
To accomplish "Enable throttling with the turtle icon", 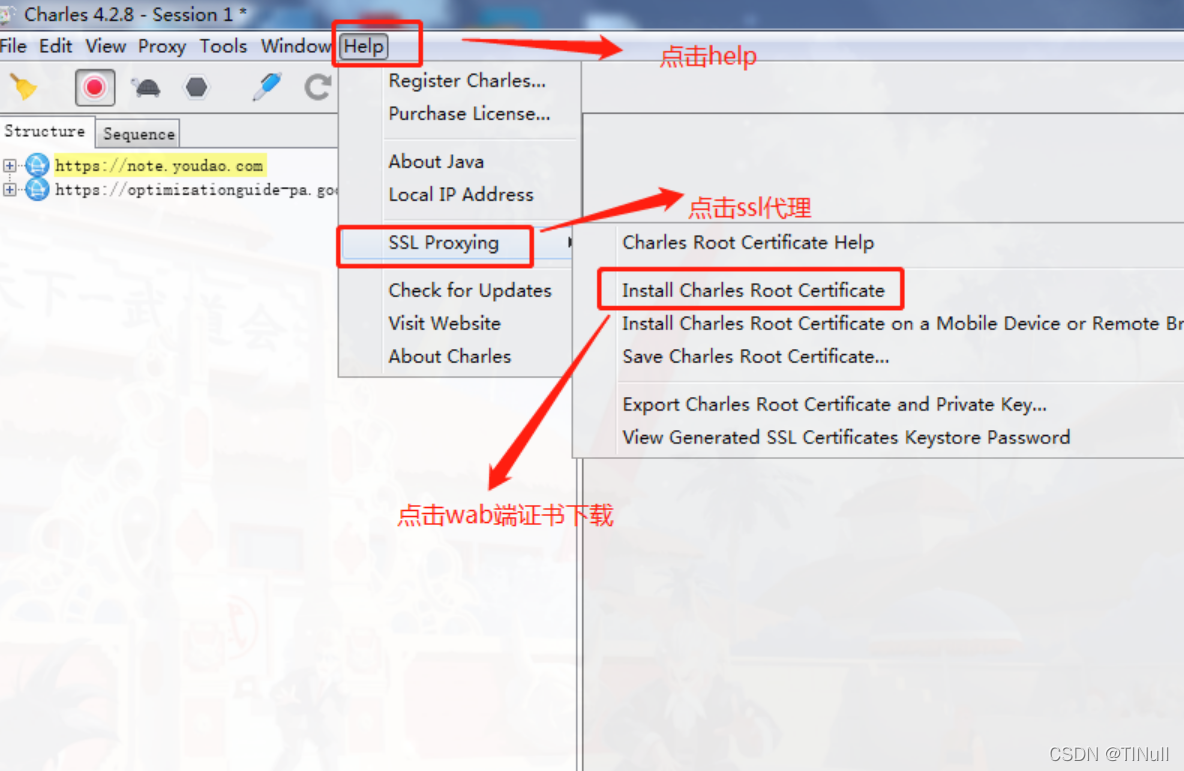I will point(146,88).
